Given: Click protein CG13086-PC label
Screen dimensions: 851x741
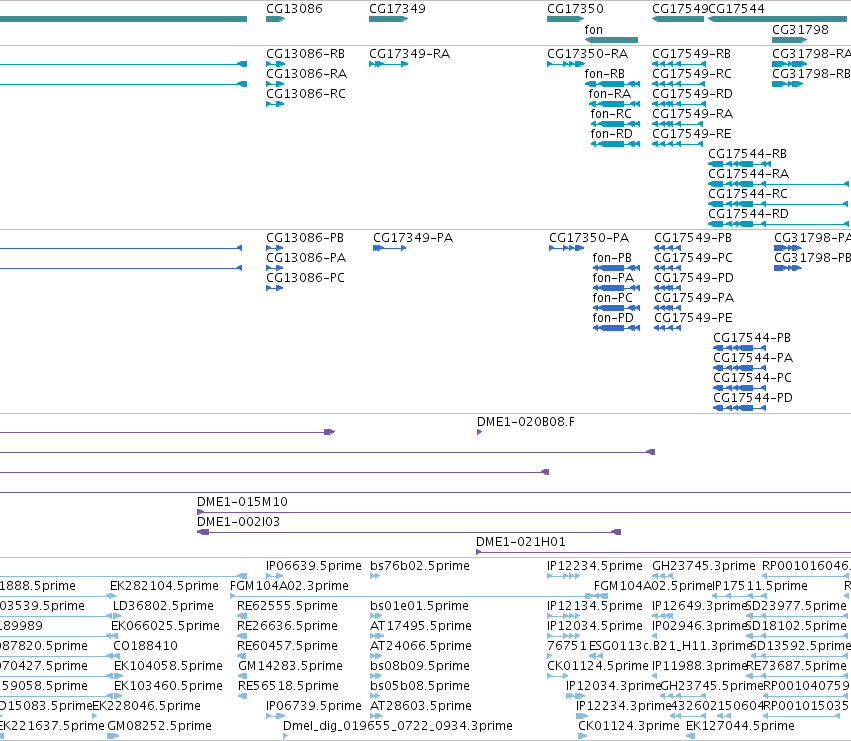Looking at the screenshot, I should point(306,278).
